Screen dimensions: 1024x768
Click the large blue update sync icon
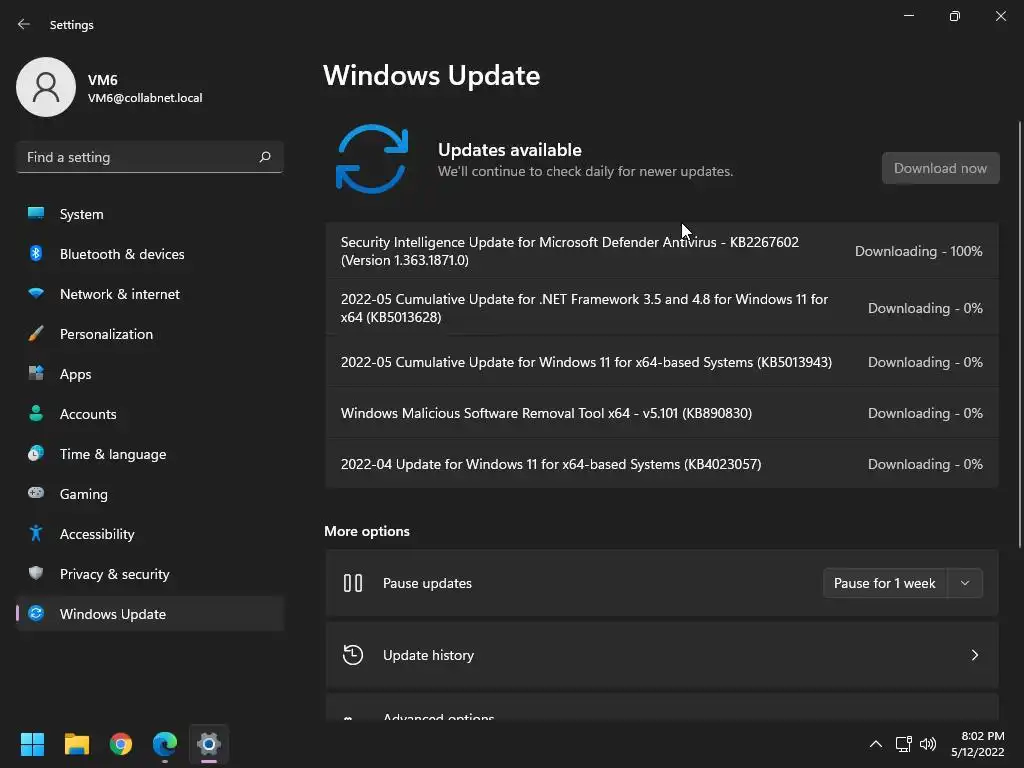point(372,159)
